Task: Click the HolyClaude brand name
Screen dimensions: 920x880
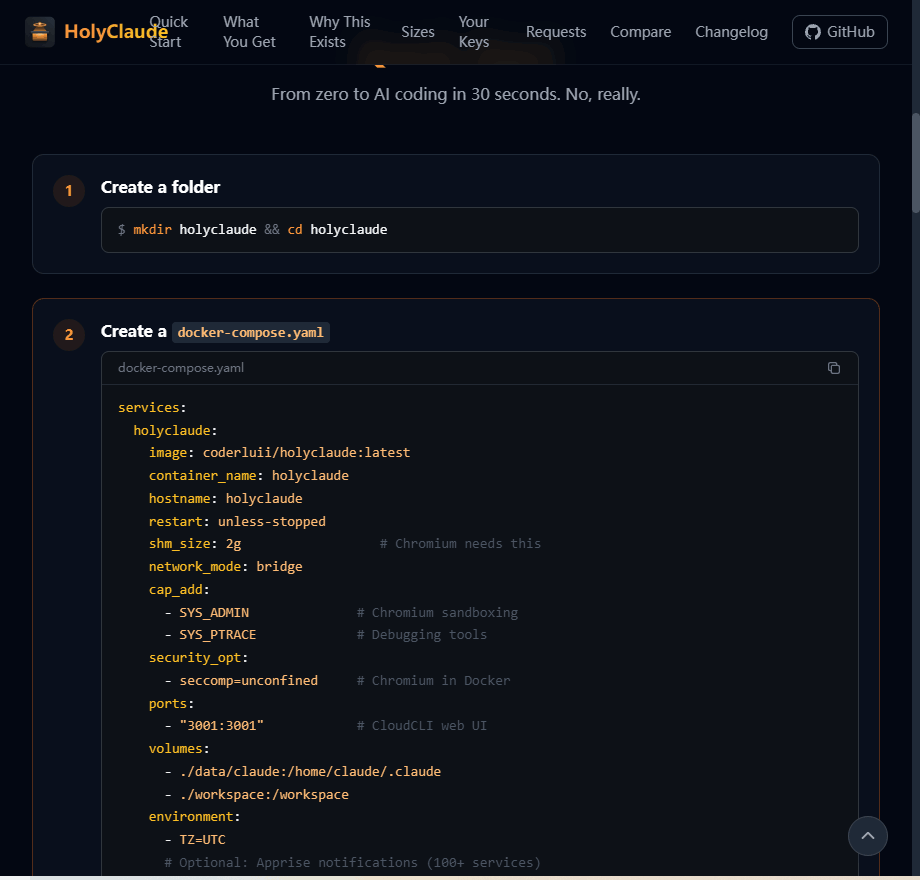Action: tap(116, 32)
